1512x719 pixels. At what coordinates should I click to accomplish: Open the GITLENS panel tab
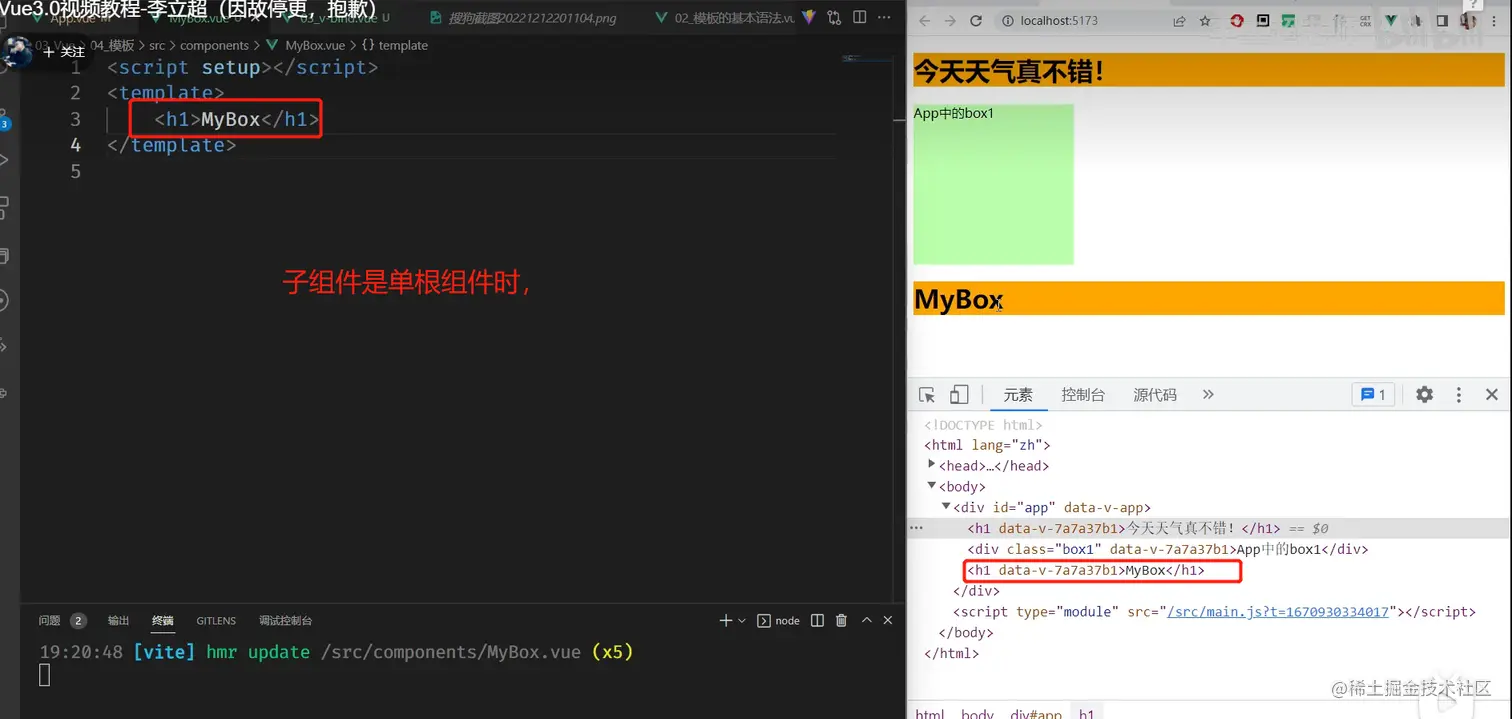tap(216, 621)
